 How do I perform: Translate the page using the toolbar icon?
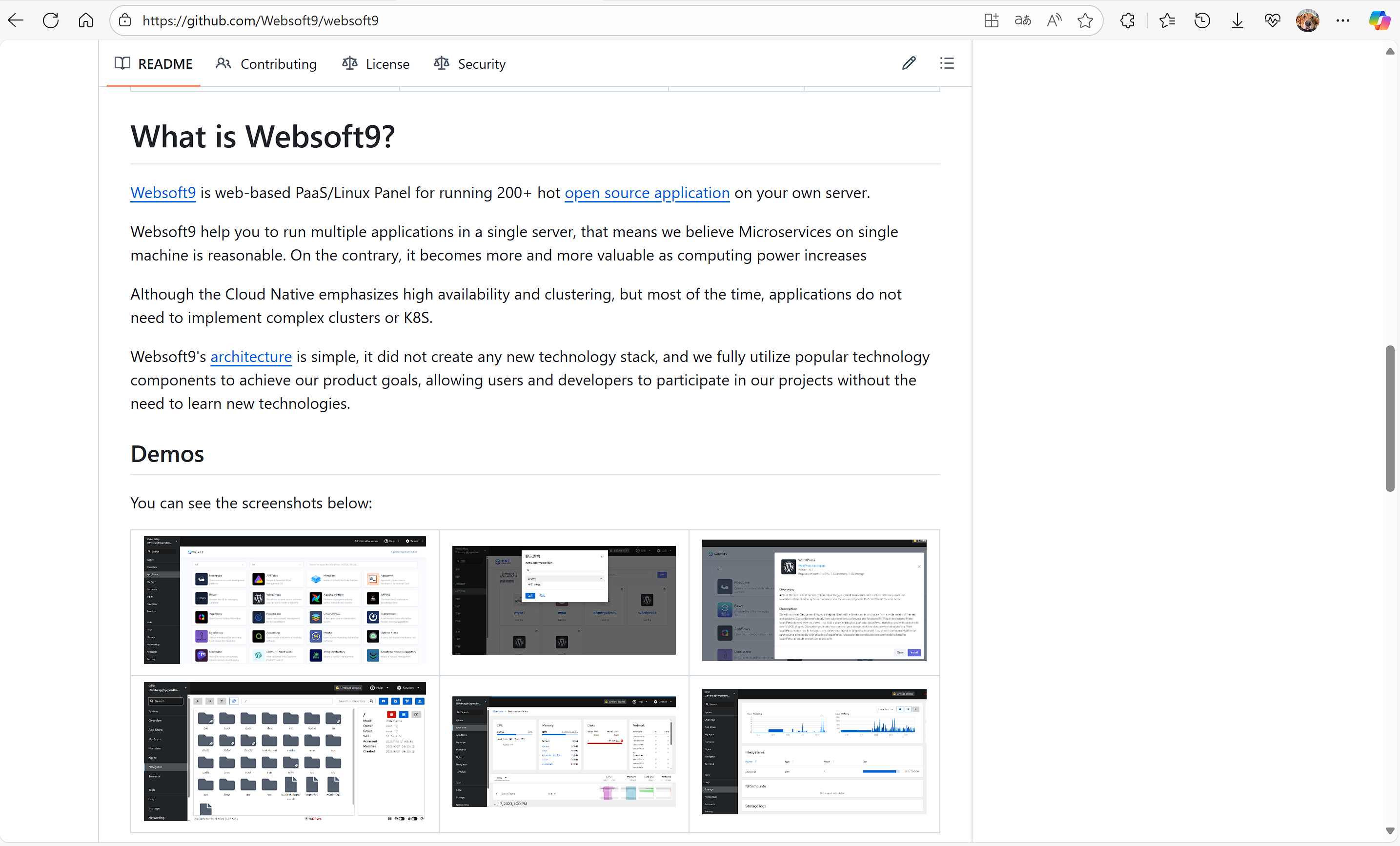pos(1022,20)
